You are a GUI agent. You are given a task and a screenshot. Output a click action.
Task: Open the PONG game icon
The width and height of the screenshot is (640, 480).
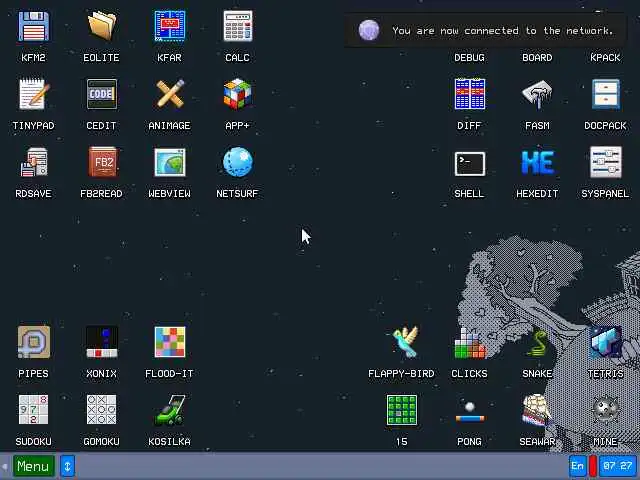[x=469, y=412]
